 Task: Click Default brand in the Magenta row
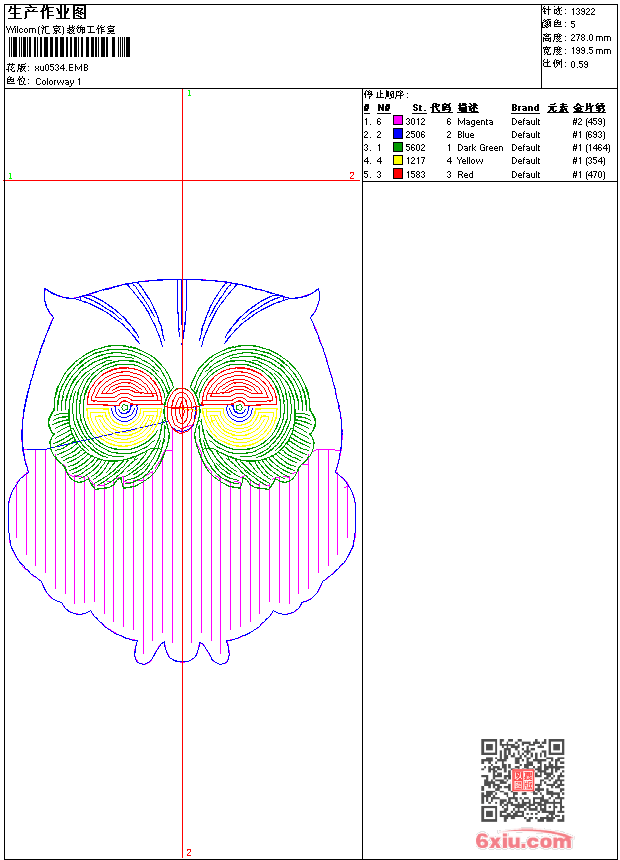tap(526, 121)
